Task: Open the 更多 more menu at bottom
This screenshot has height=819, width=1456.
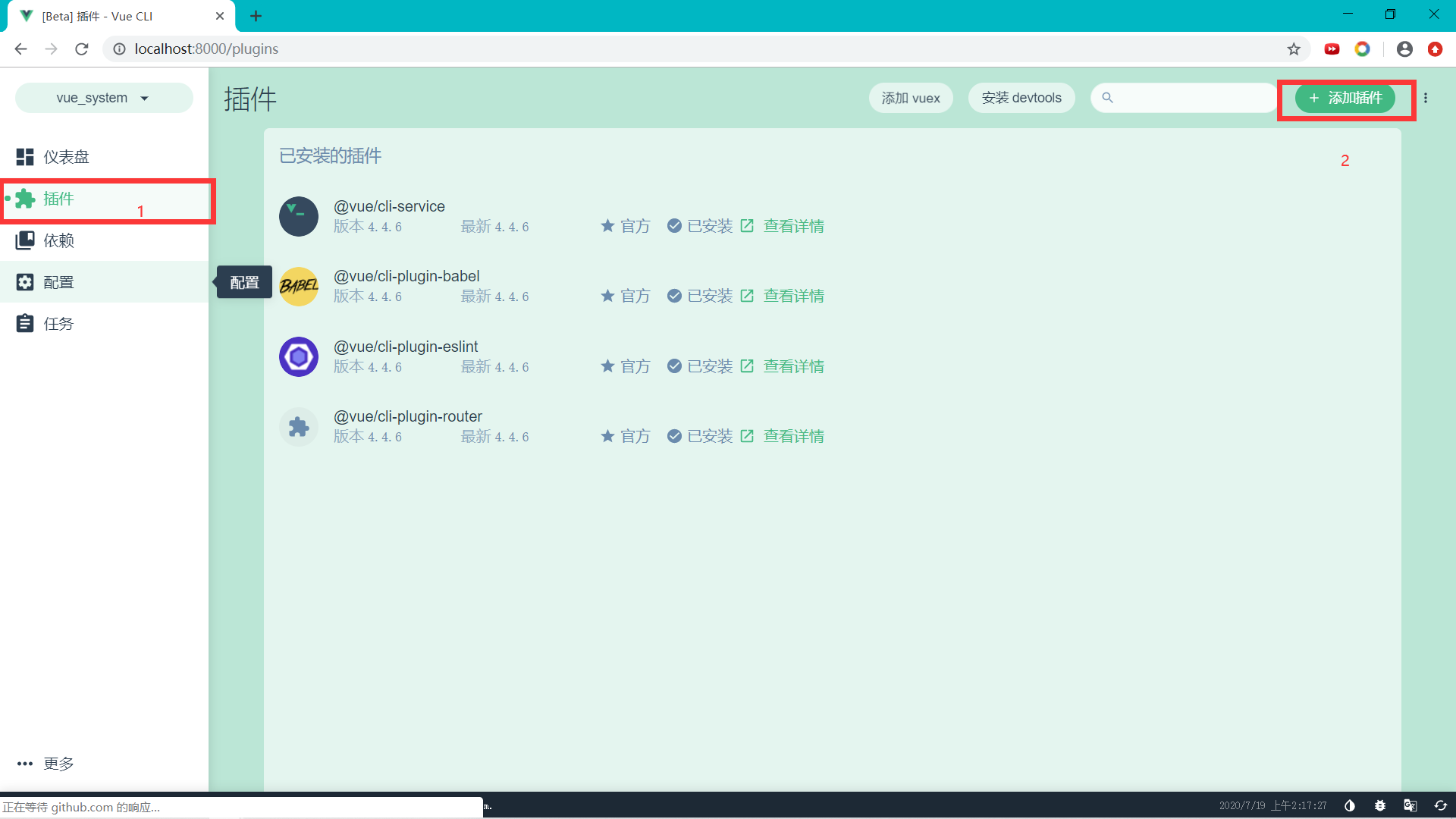Action: point(45,764)
